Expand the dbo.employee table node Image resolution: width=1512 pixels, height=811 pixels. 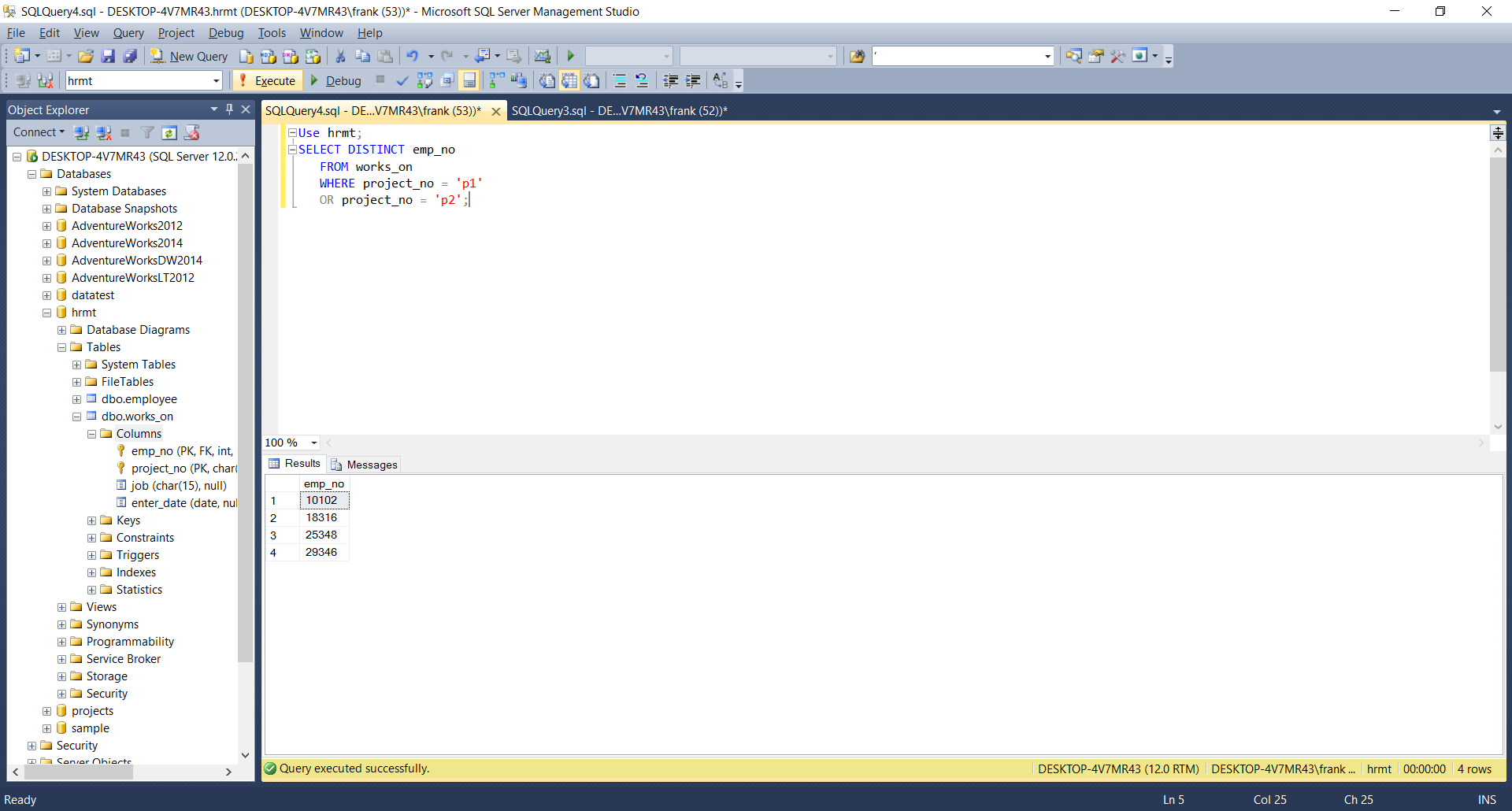tap(76, 399)
